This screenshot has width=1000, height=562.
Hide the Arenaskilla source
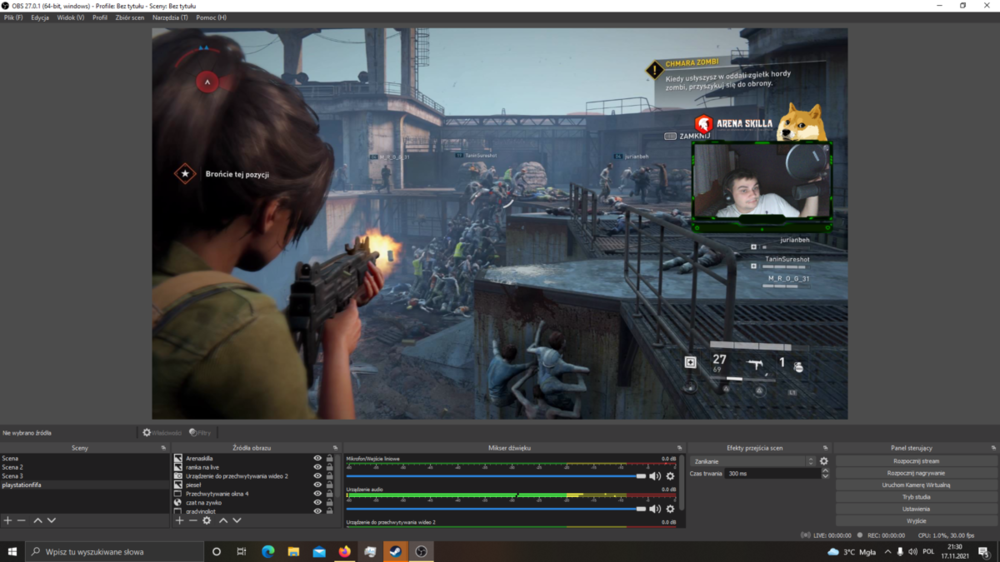click(318, 458)
